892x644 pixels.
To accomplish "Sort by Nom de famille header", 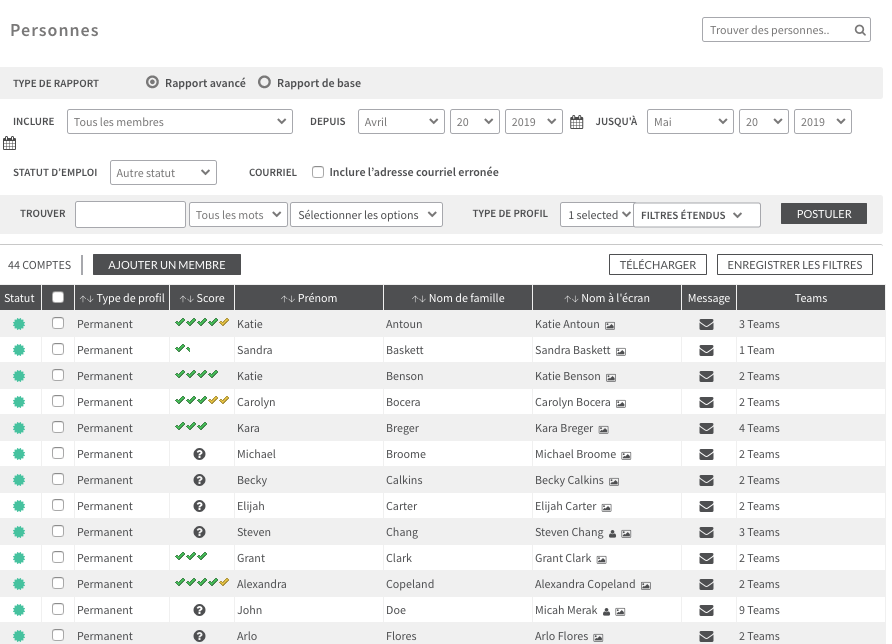I will click(458, 298).
